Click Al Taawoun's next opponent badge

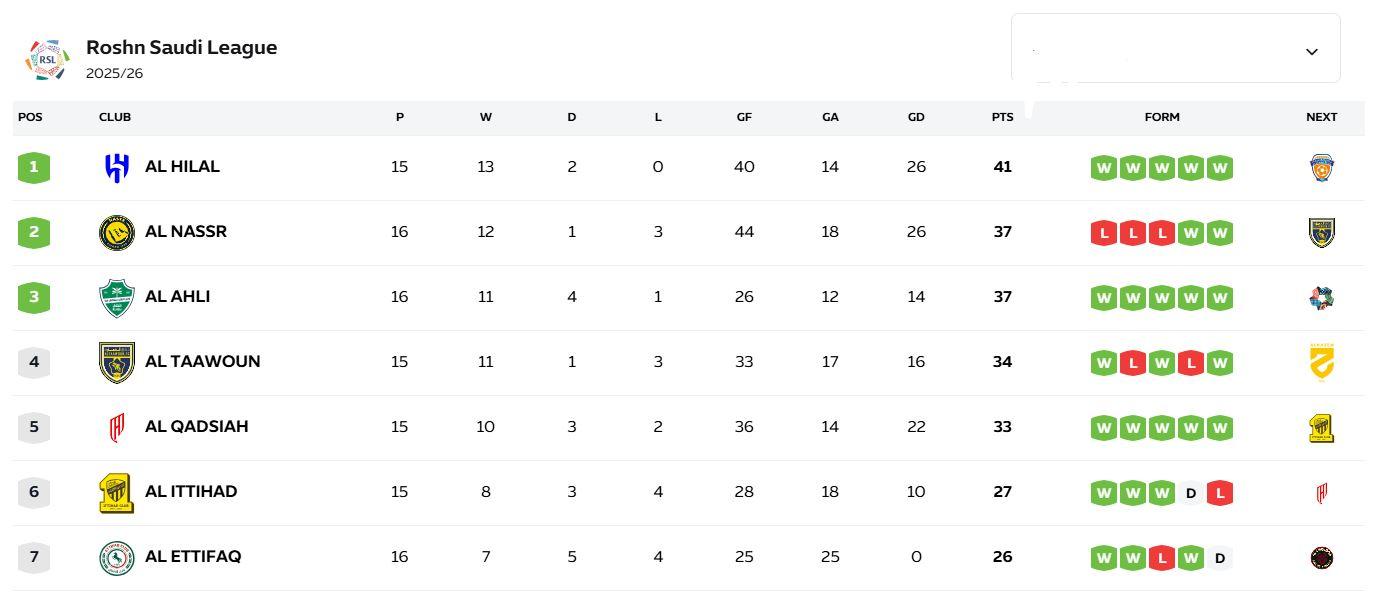pyautogui.click(x=1321, y=362)
